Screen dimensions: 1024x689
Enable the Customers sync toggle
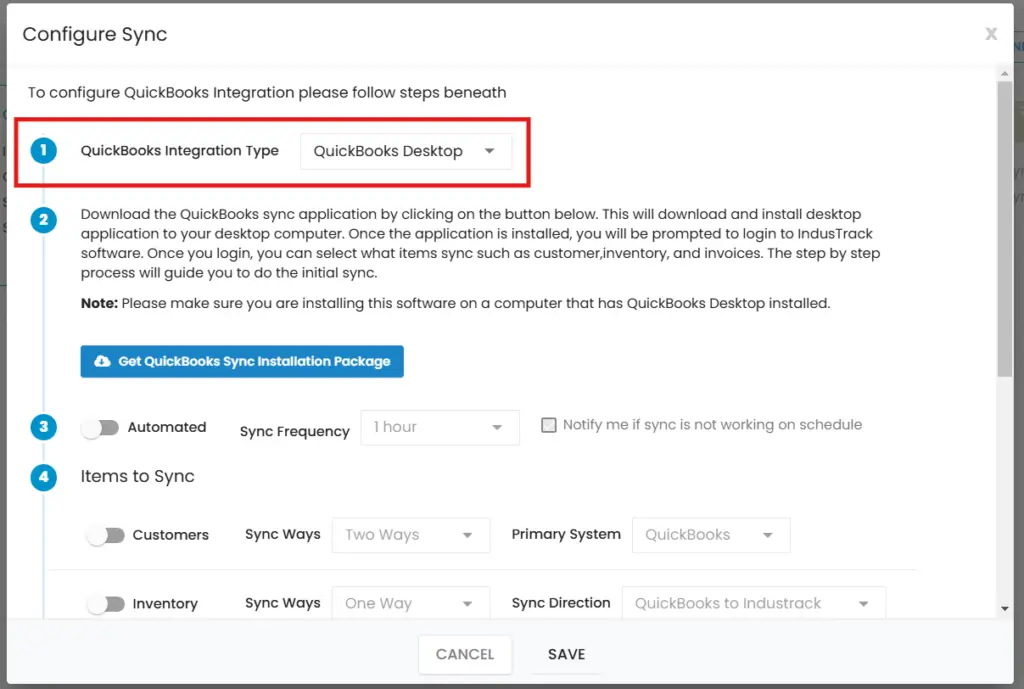click(106, 536)
